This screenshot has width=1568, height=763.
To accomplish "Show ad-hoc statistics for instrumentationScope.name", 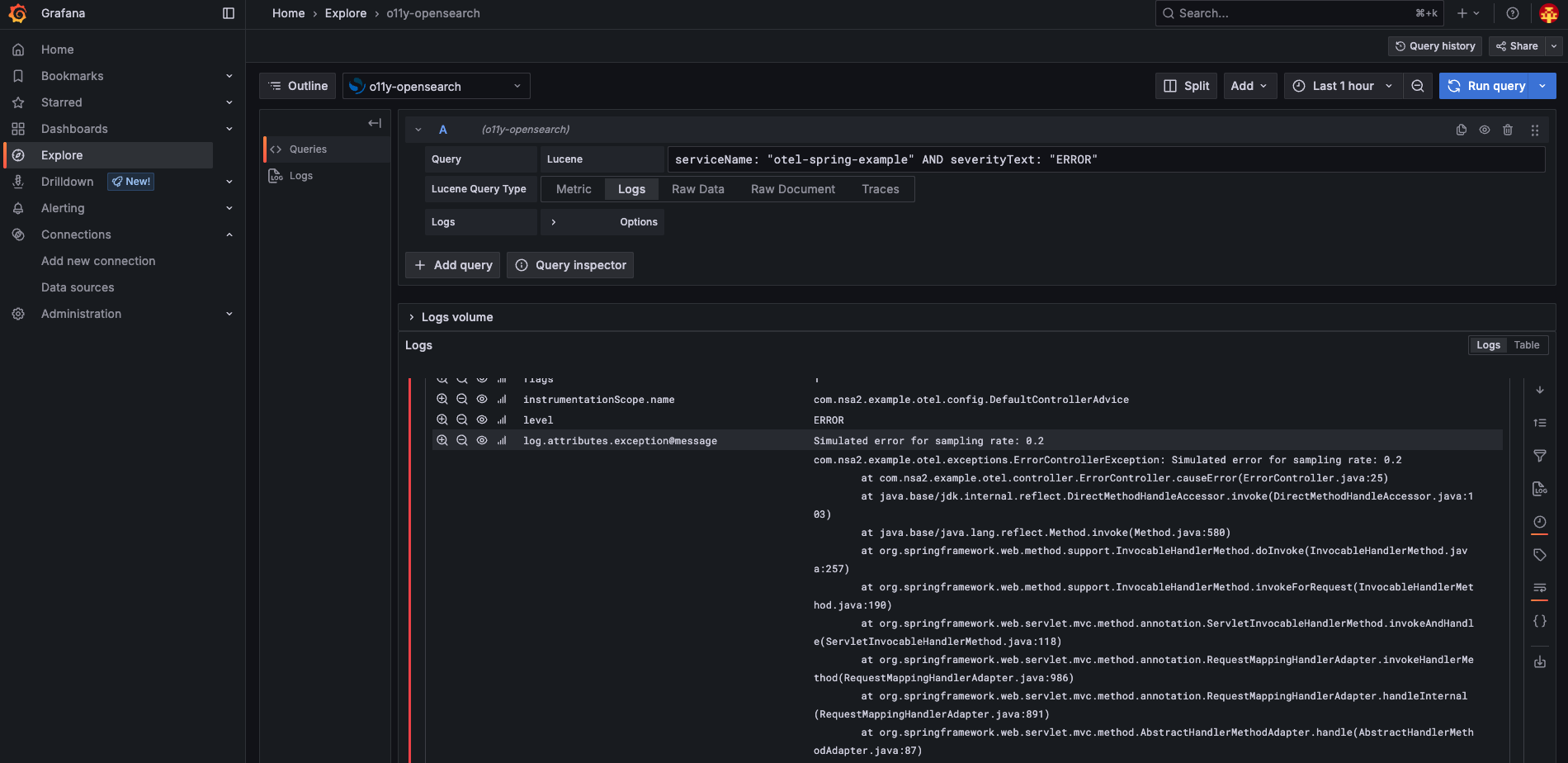I will point(502,399).
